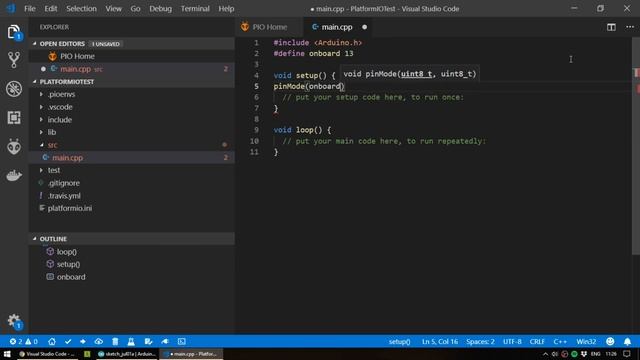The width and height of the screenshot is (640, 360).
Task: Open the Debug menu
Action: (x=160, y=9)
